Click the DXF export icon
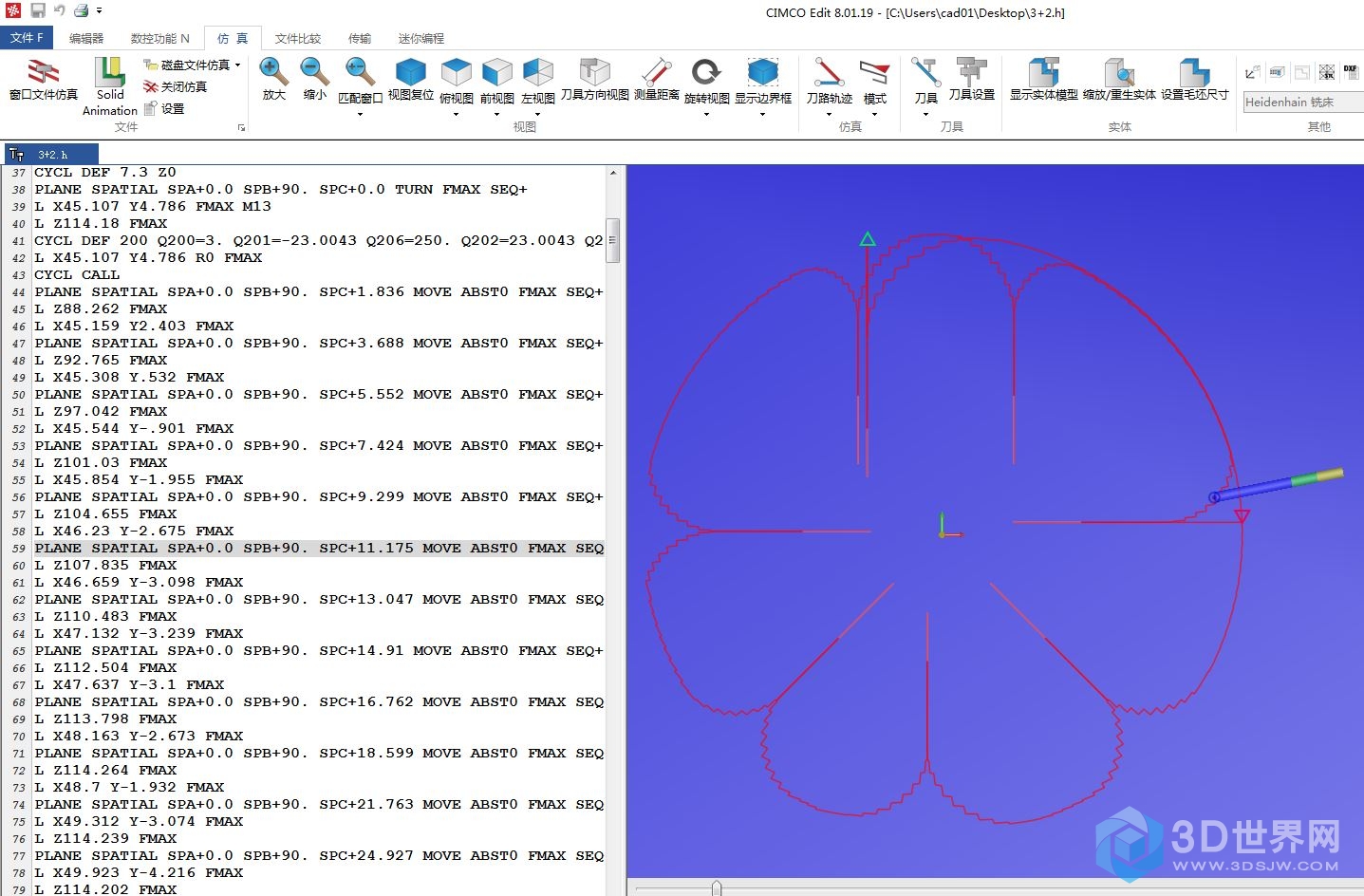This screenshot has width=1364, height=896. 1351,72
